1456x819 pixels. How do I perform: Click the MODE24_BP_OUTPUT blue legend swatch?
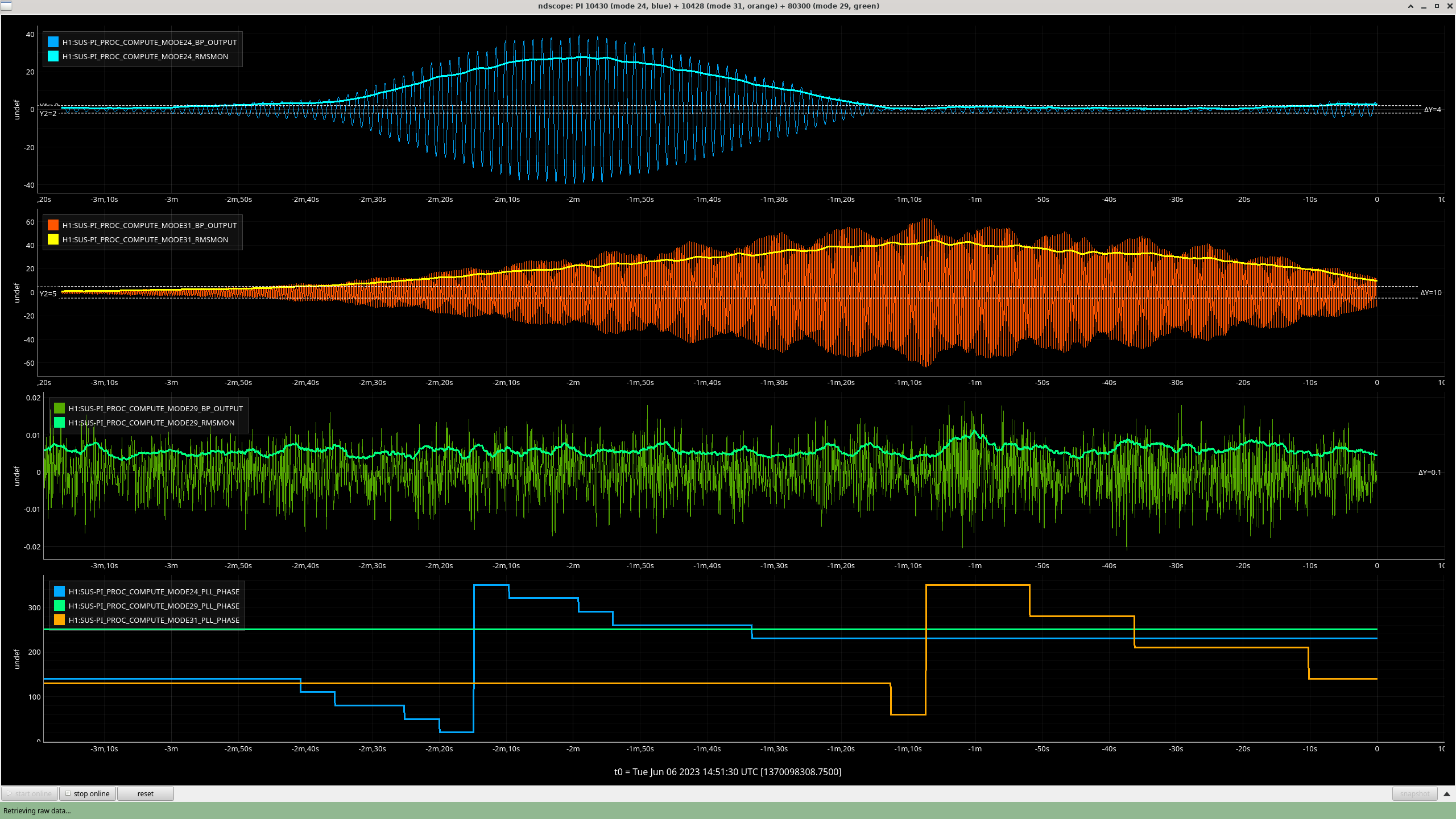[x=53, y=42]
